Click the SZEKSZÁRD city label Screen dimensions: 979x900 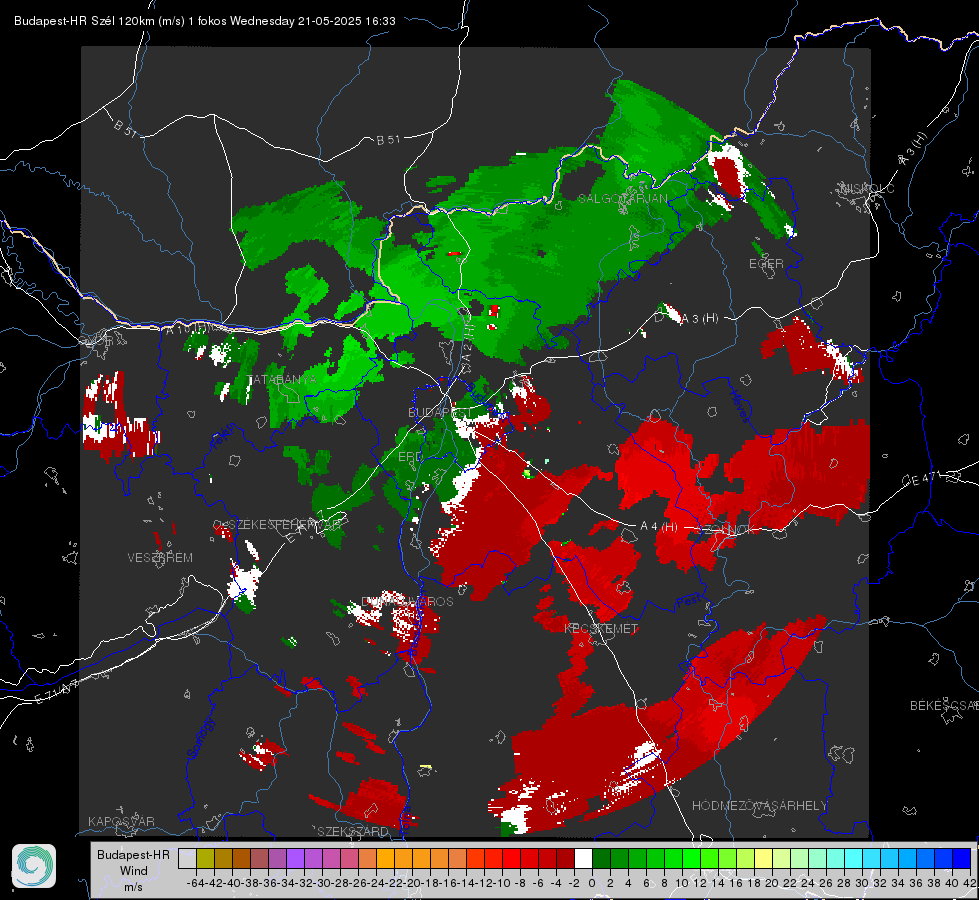tap(353, 831)
